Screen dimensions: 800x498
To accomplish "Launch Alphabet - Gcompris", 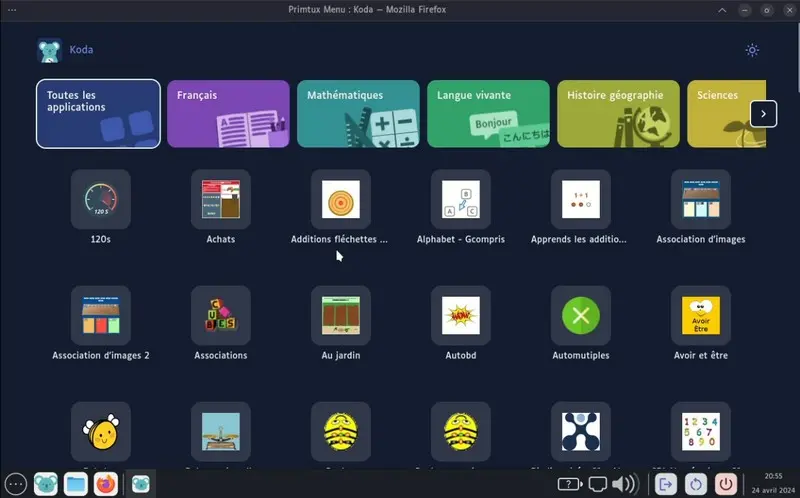I will [460, 200].
